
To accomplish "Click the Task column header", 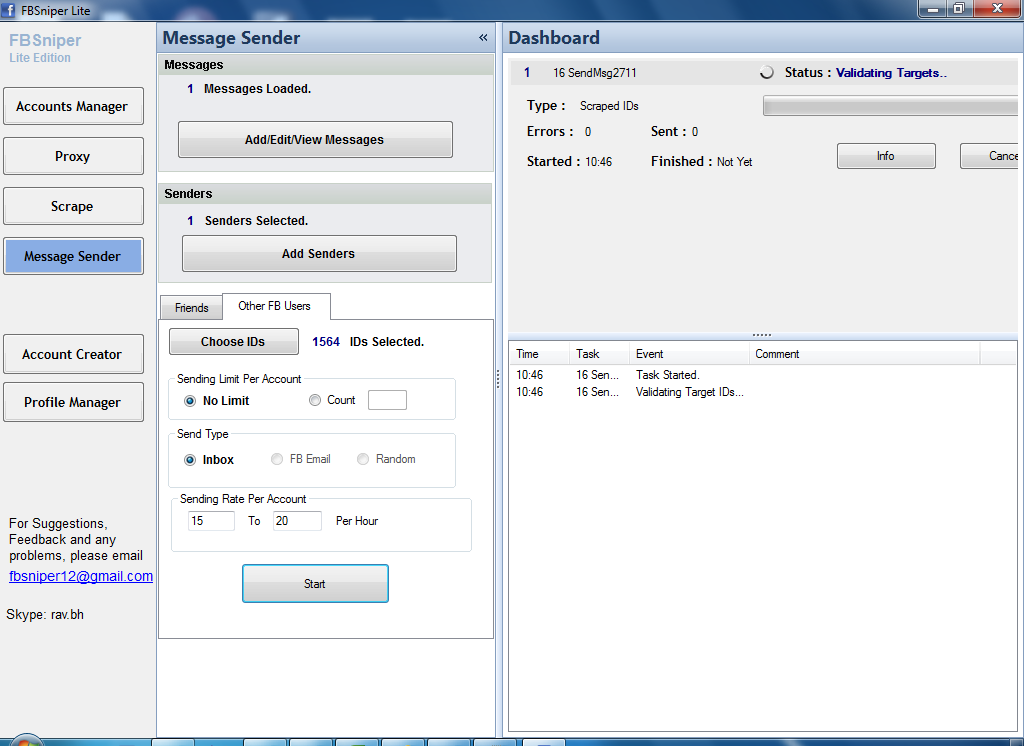I will pyautogui.click(x=599, y=353).
